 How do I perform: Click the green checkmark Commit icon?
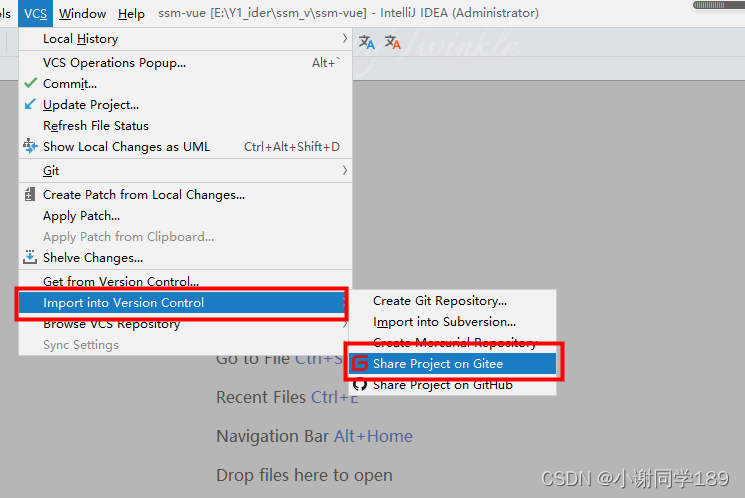point(30,83)
